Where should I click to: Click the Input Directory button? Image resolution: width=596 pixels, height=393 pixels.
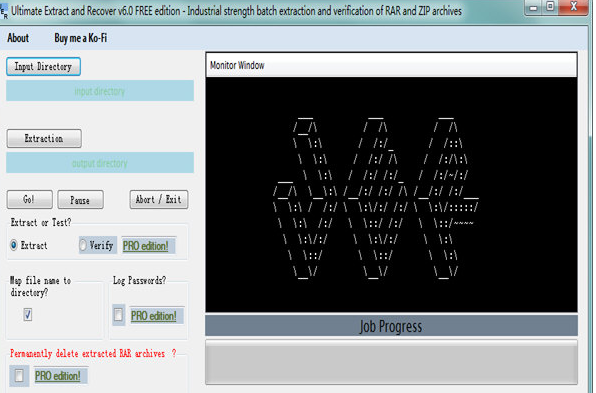43,67
